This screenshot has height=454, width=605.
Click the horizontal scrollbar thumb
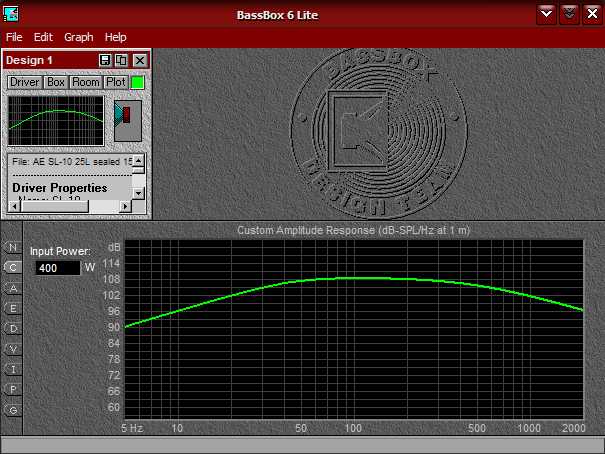point(54,207)
